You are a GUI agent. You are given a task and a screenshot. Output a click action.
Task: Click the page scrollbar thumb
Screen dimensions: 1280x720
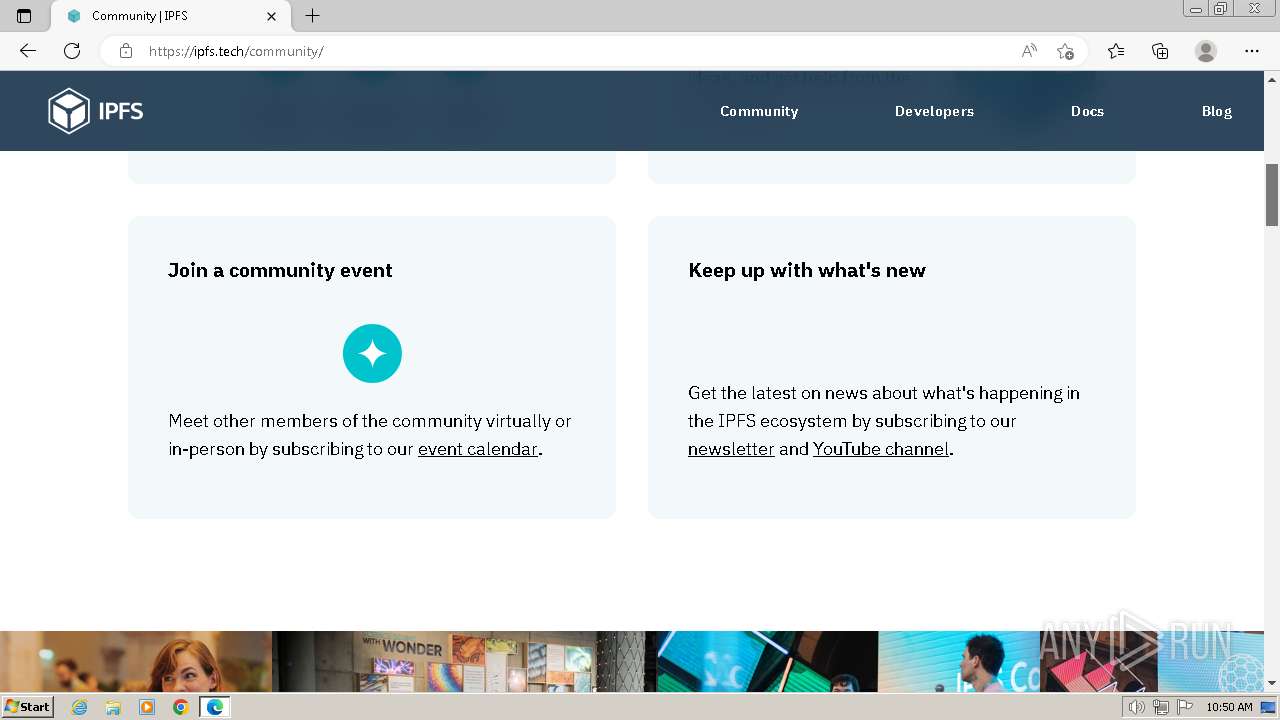click(1272, 195)
